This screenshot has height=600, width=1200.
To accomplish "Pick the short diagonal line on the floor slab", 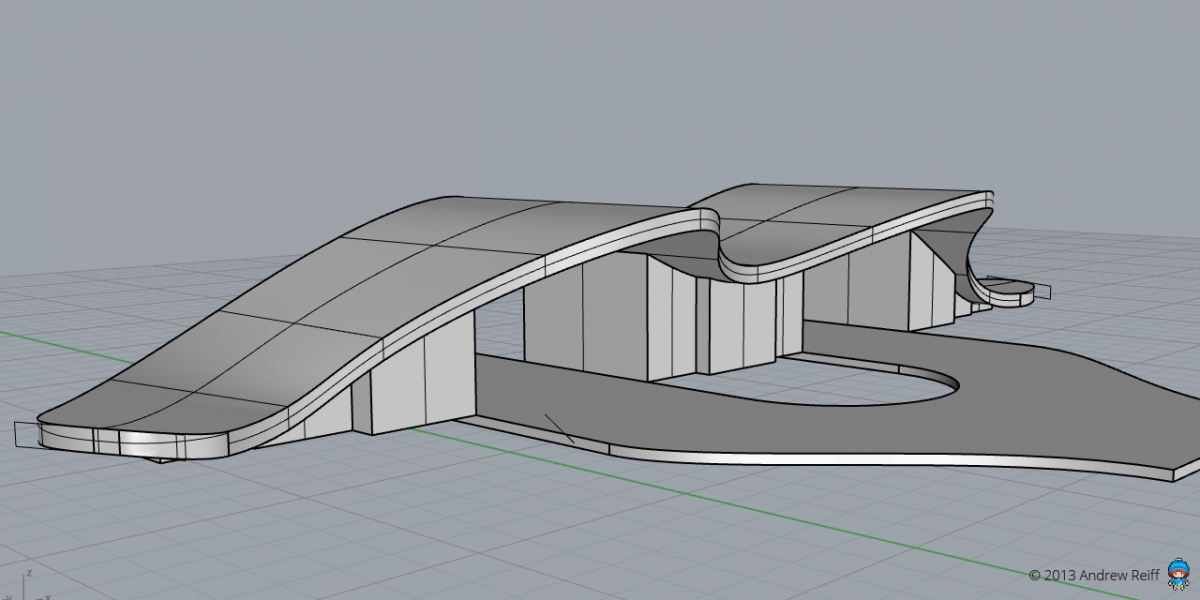I will point(558,428).
